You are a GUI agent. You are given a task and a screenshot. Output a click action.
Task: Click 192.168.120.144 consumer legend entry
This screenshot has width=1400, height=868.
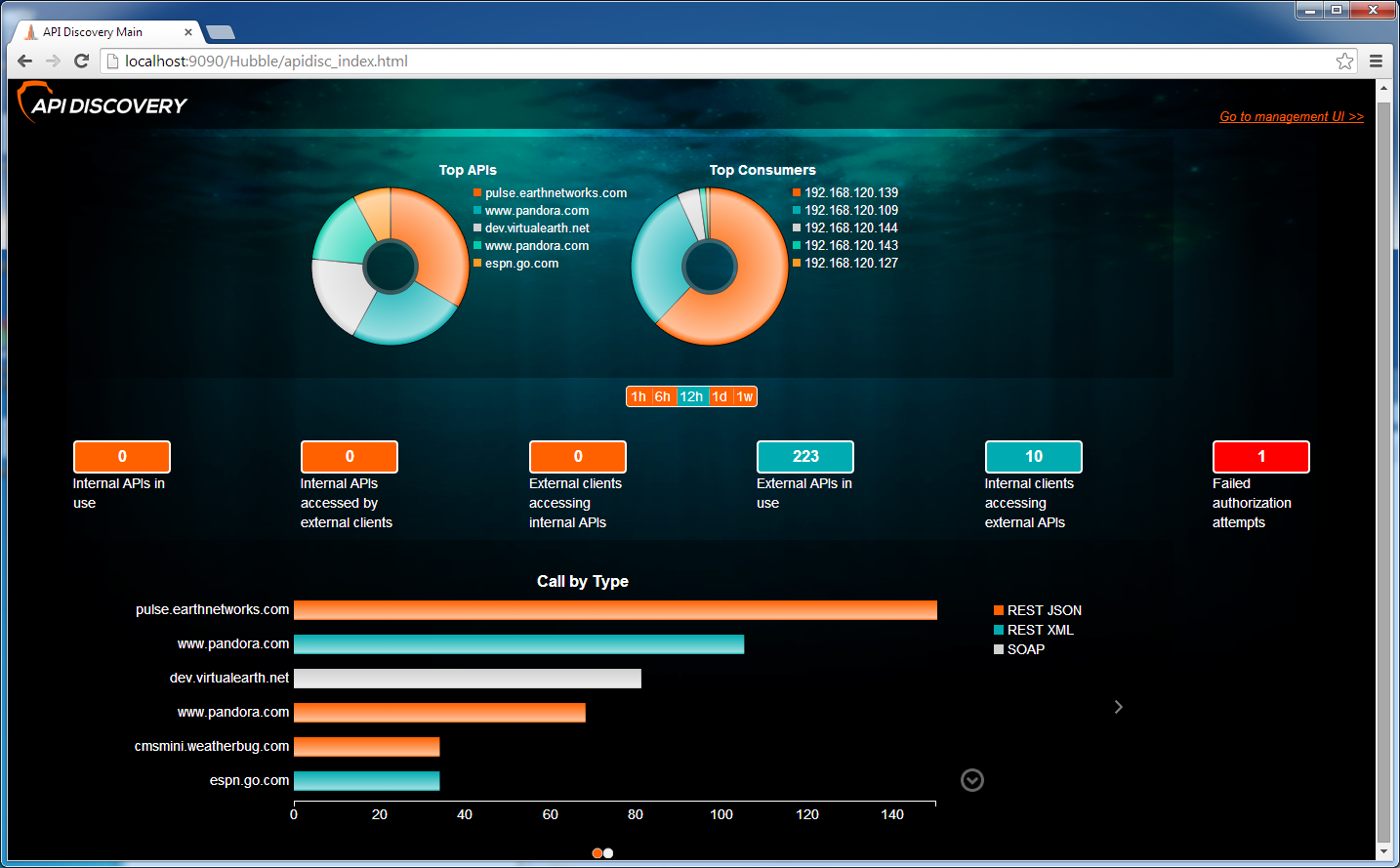click(x=845, y=228)
